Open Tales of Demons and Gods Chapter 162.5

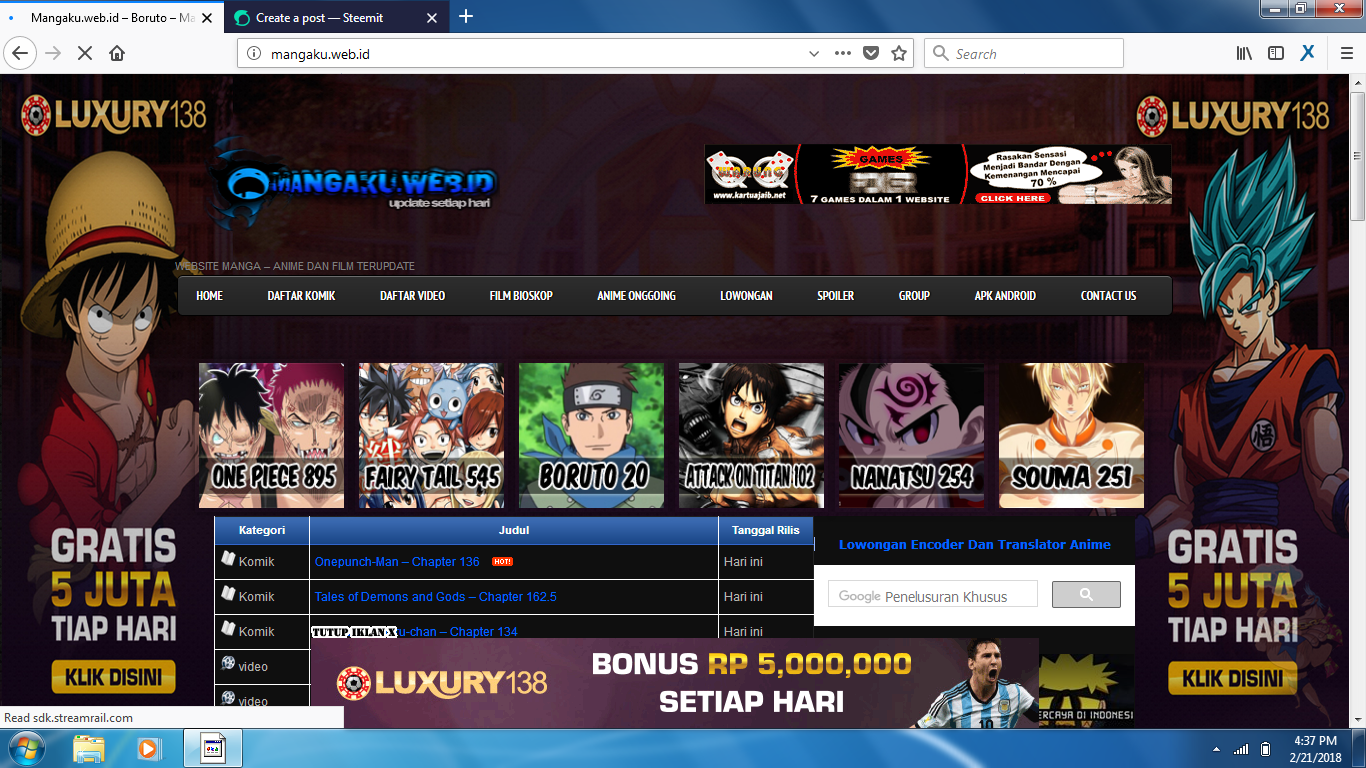point(435,597)
